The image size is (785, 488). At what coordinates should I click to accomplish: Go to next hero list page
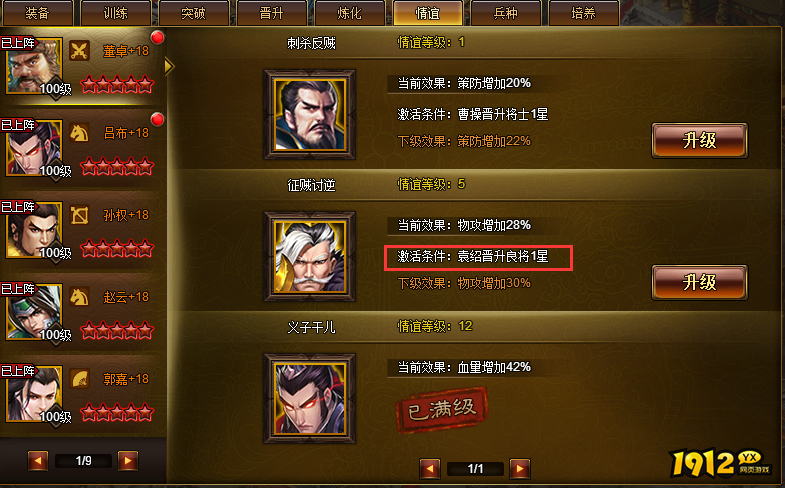pyautogui.click(x=128, y=460)
